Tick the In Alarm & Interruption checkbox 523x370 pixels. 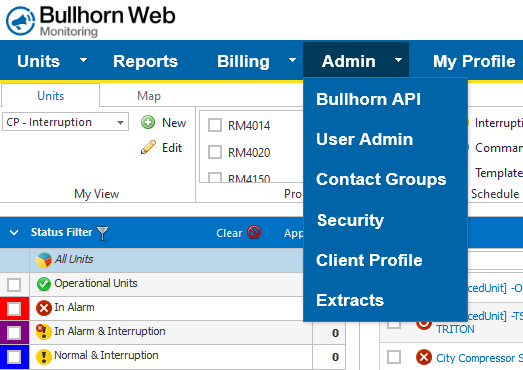point(14,333)
